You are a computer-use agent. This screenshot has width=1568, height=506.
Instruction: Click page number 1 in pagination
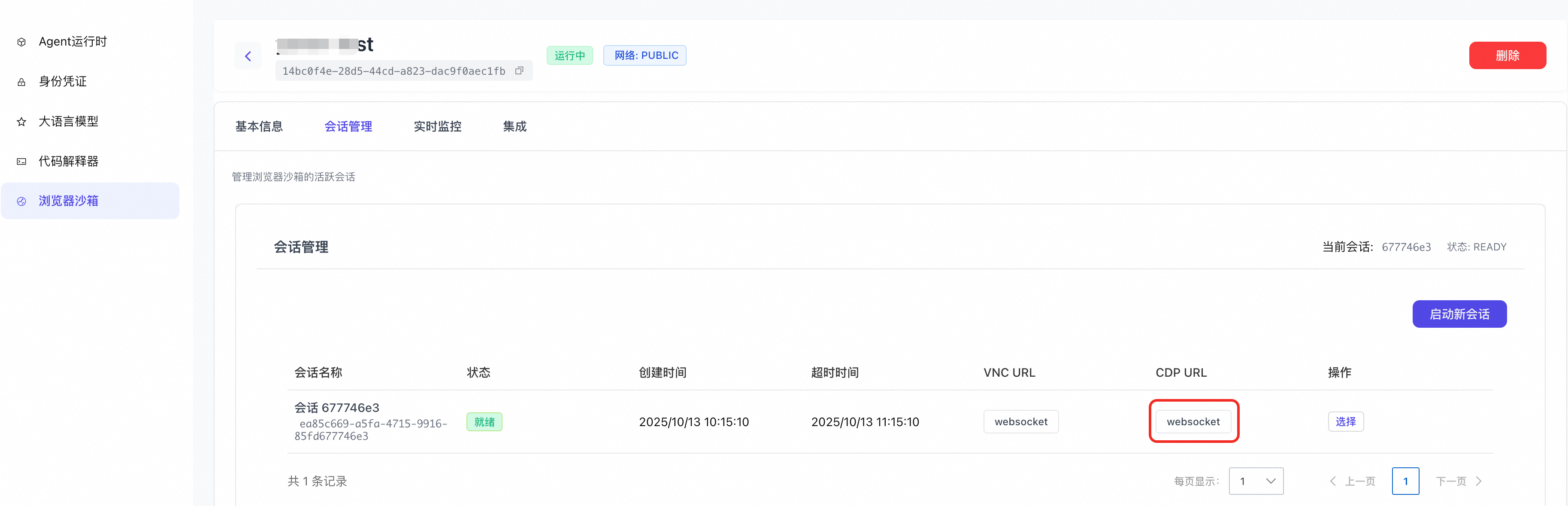[x=1405, y=481]
